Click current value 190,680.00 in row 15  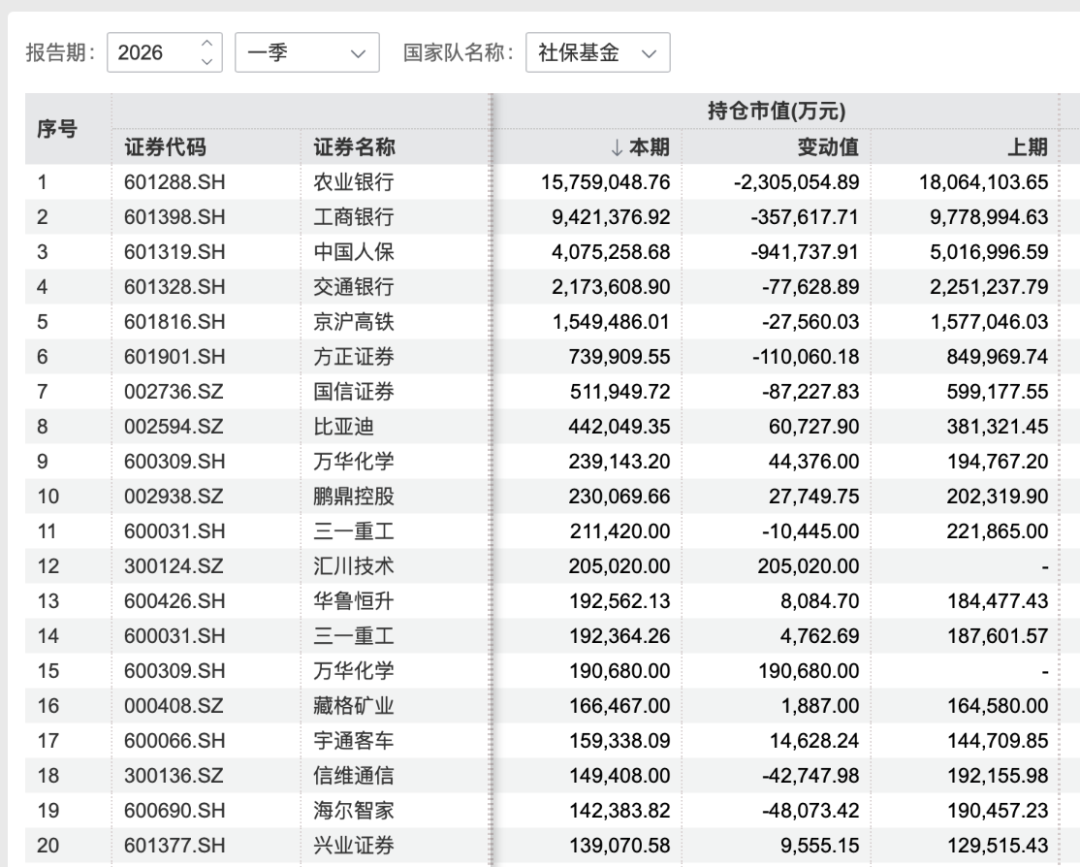(x=619, y=671)
